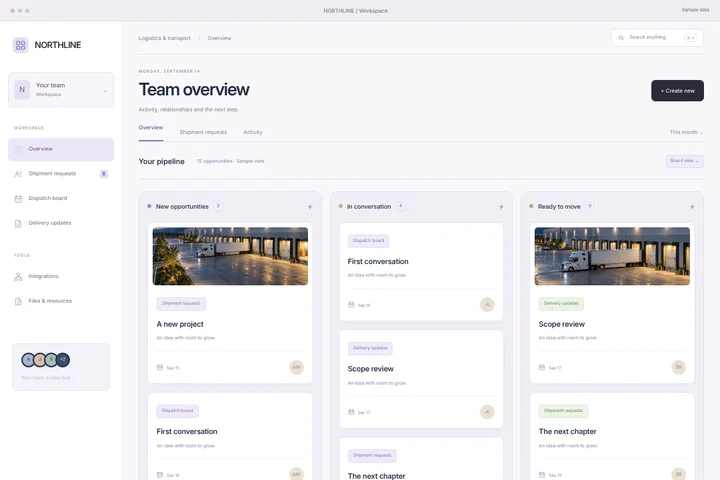Open truck image on Ready to move Scope review

[x=612, y=256]
